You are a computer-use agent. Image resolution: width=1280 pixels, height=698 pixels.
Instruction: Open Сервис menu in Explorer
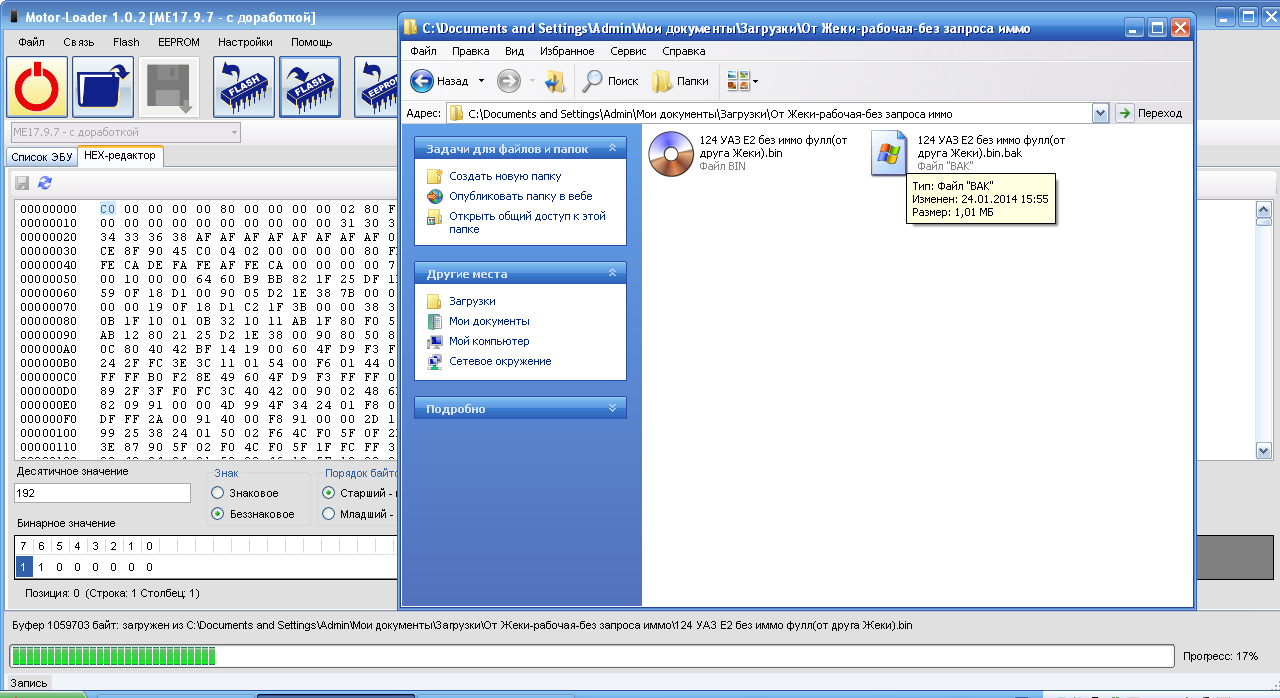point(628,51)
